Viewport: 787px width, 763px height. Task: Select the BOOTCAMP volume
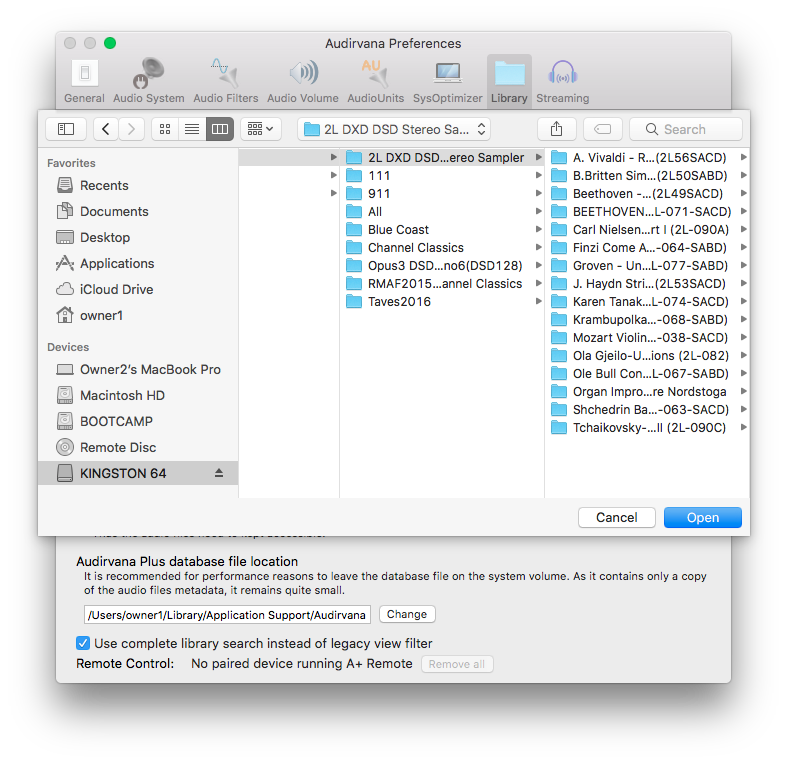tap(138, 422)
